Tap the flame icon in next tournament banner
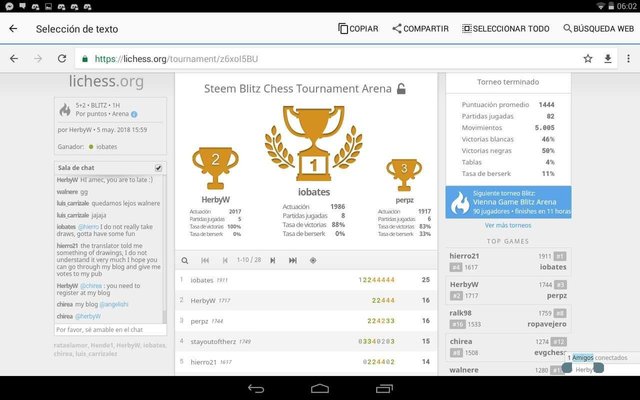Viewport: 640px width, 400px height. (460, 203)
